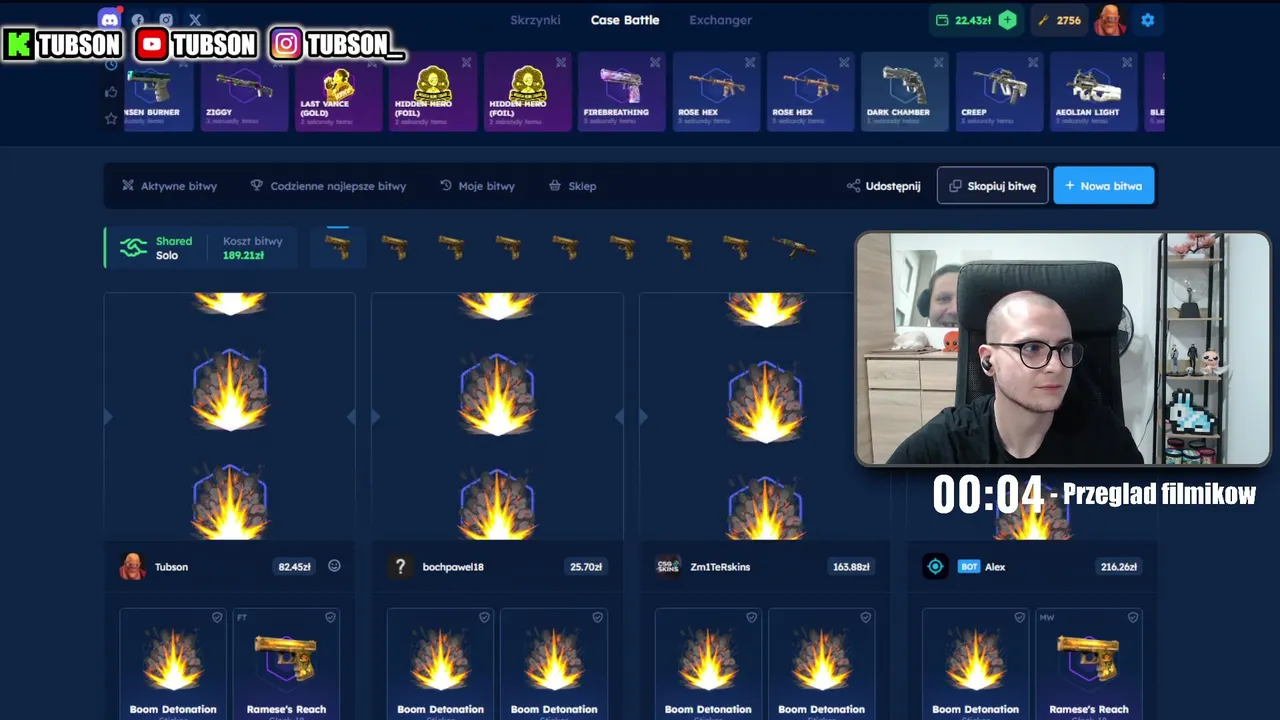Click the Skopiuj bitwę button
The width and height of the screenshot is (1280, 720).
[992, 186]
